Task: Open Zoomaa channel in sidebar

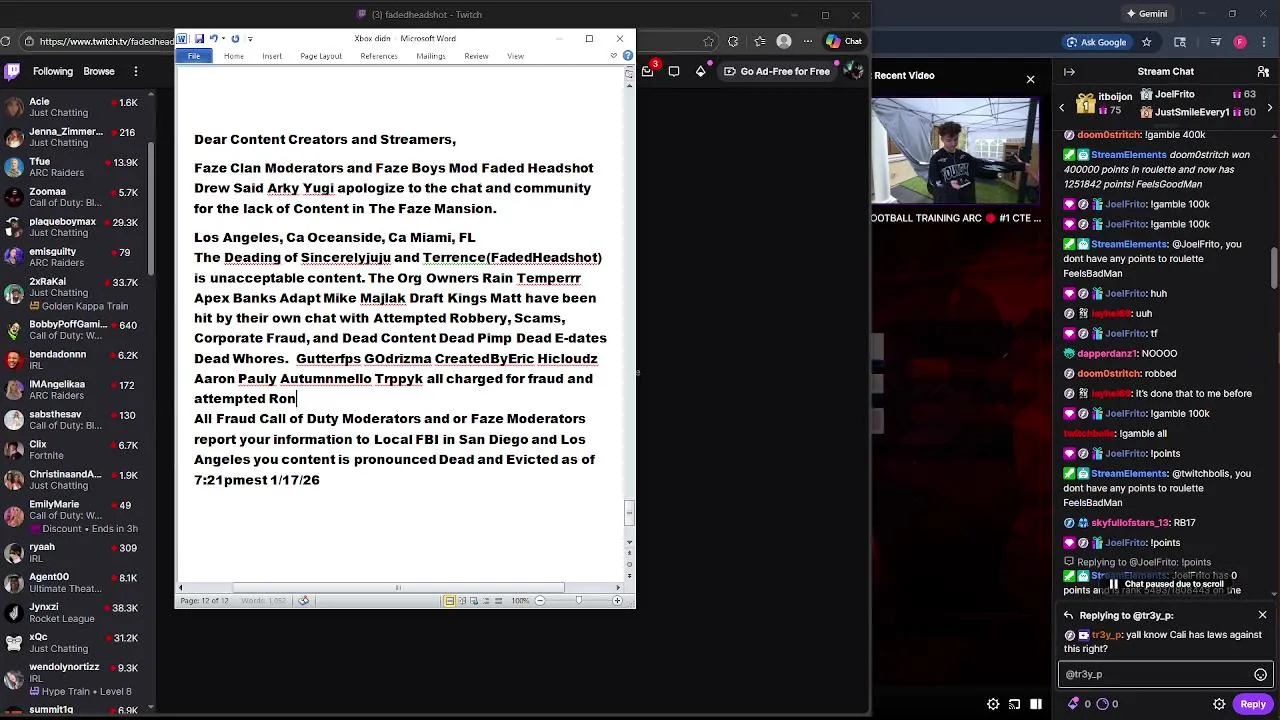Action: pos(75,197)
